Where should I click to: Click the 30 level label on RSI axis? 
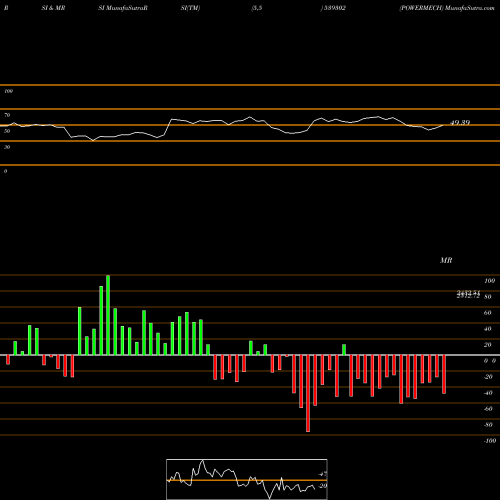click(x=7, y=147)
